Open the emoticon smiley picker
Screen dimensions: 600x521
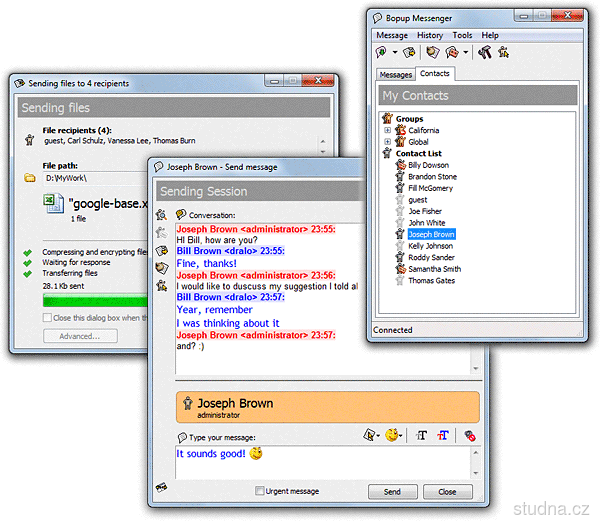(x=393, y=435)
